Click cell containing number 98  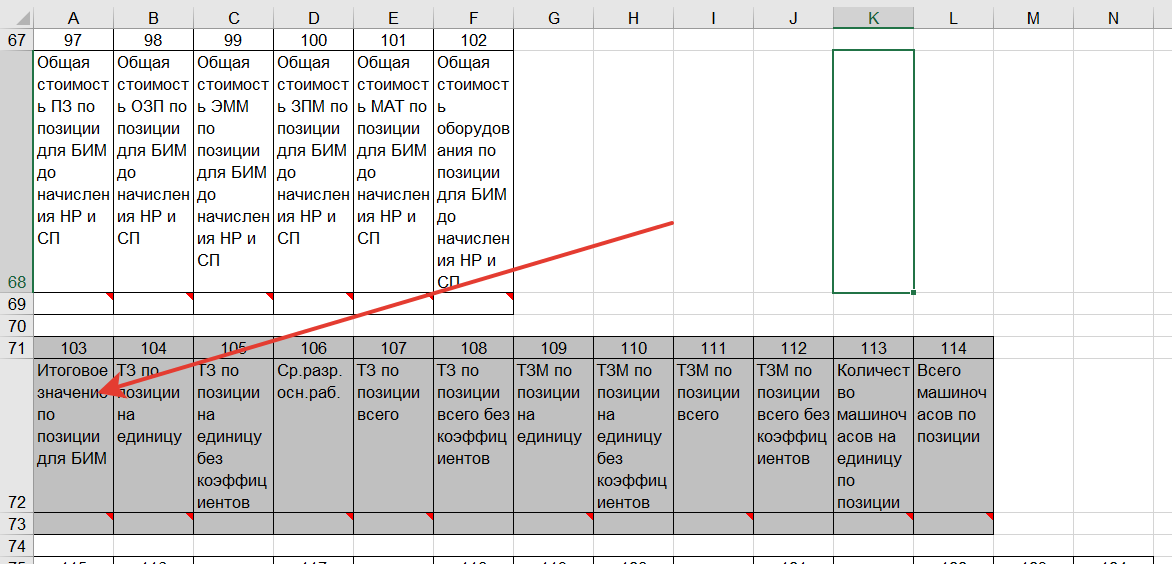pyautogui.click(x=153, y=40)
